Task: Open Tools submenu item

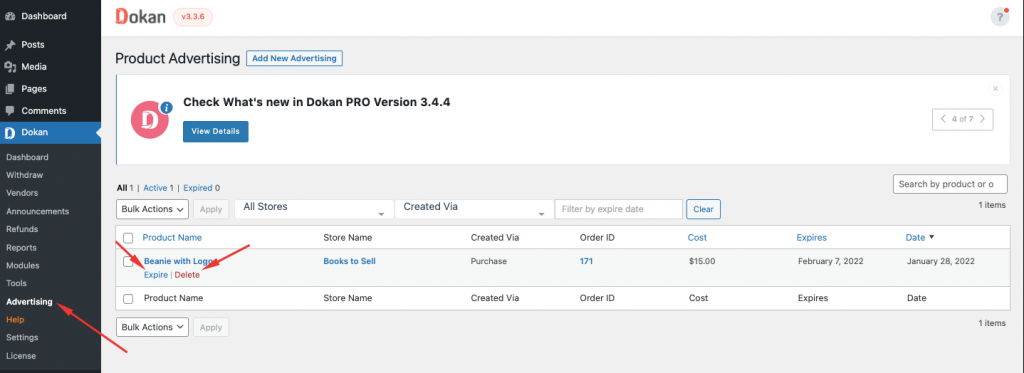Action: click(16, 284)
